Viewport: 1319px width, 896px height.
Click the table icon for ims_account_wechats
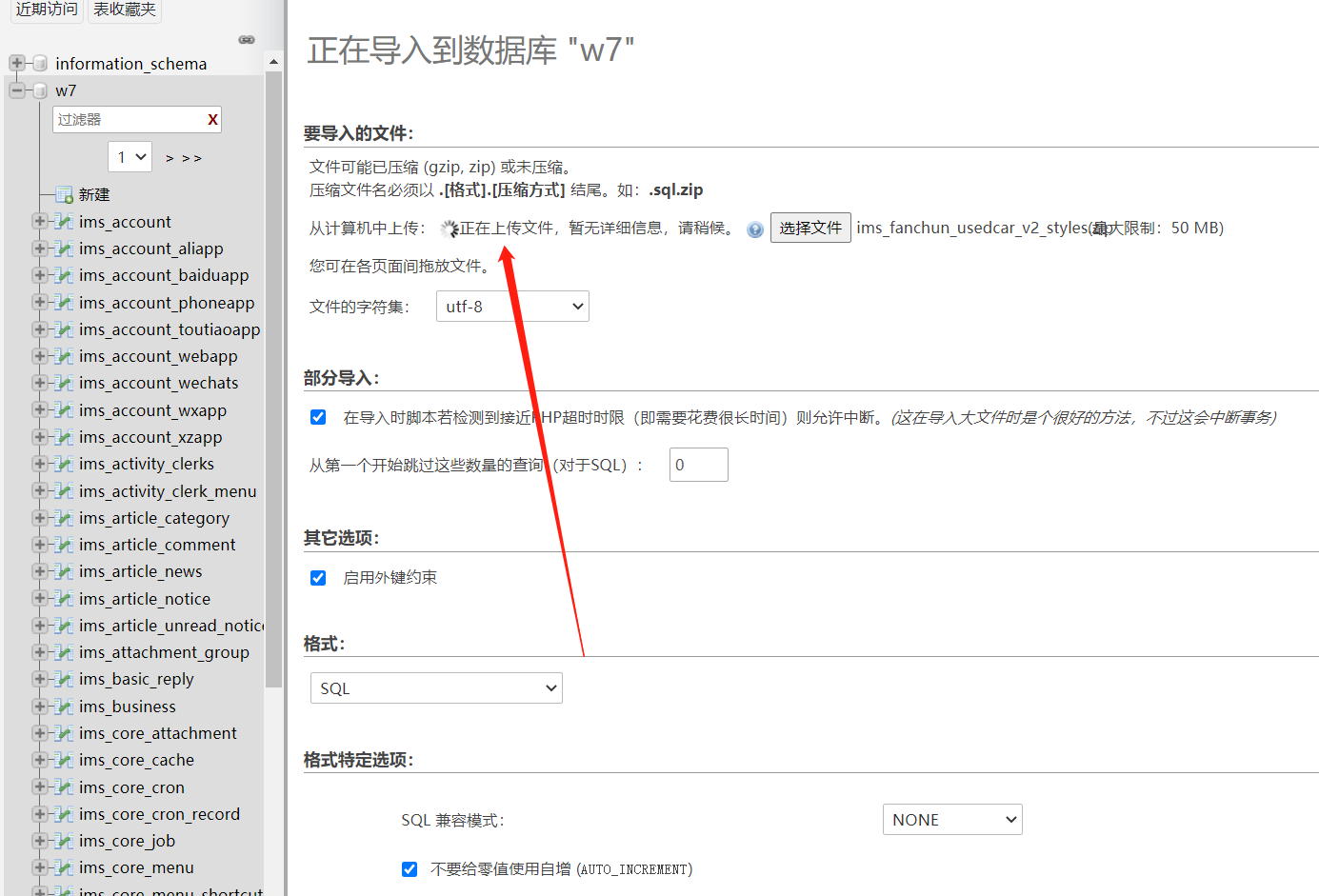[65, 383]
